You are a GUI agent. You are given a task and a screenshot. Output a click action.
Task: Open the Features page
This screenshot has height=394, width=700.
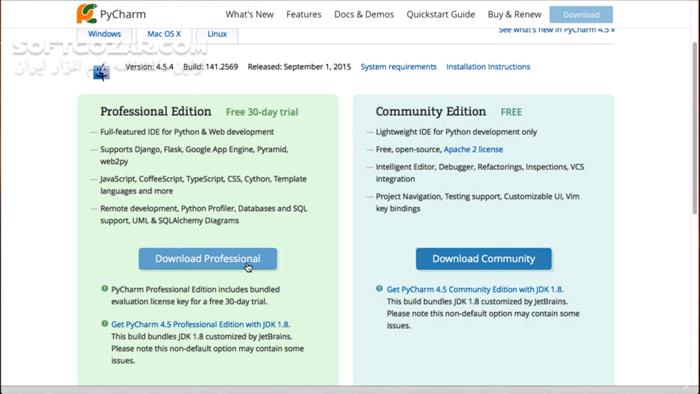(x=304, y=14)
